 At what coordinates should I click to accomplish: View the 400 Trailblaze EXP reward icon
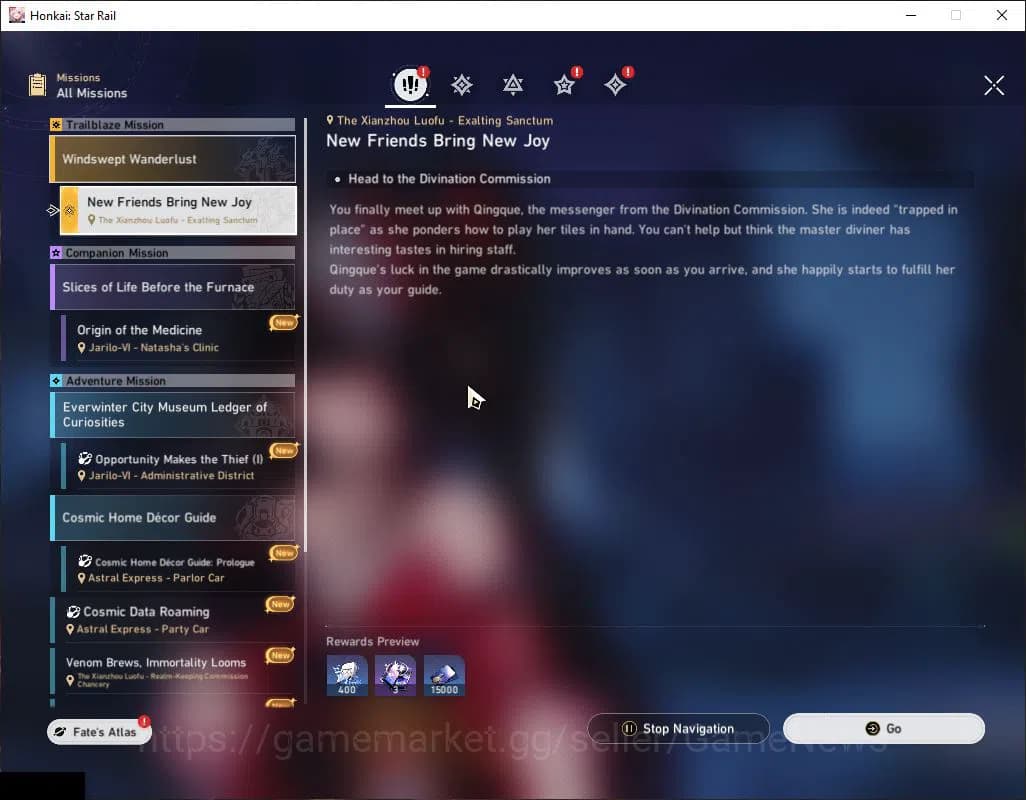(x=347, y=675)
